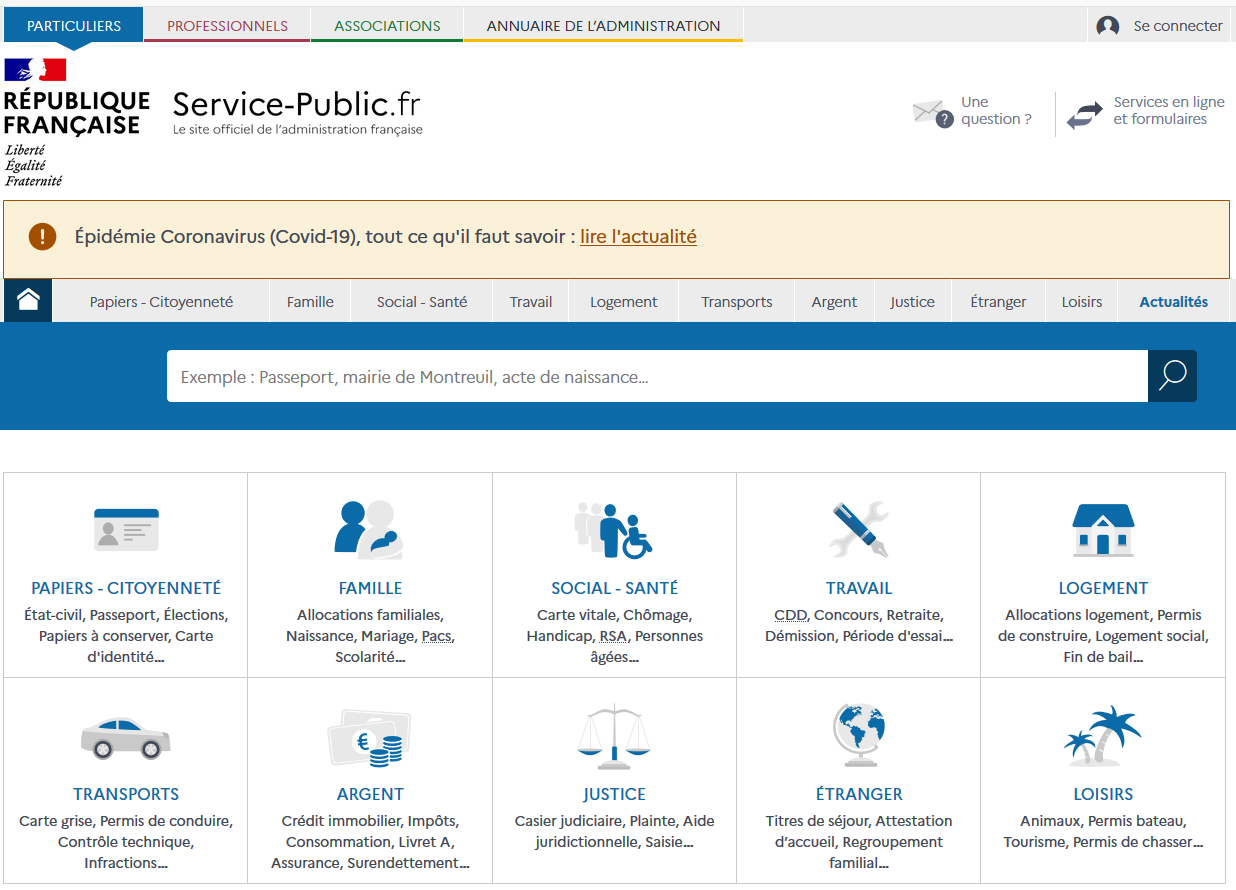Click the home icon in navigation bar
Screen dimensions: 1236x890
pyautogui.click(x=28, y=300)
